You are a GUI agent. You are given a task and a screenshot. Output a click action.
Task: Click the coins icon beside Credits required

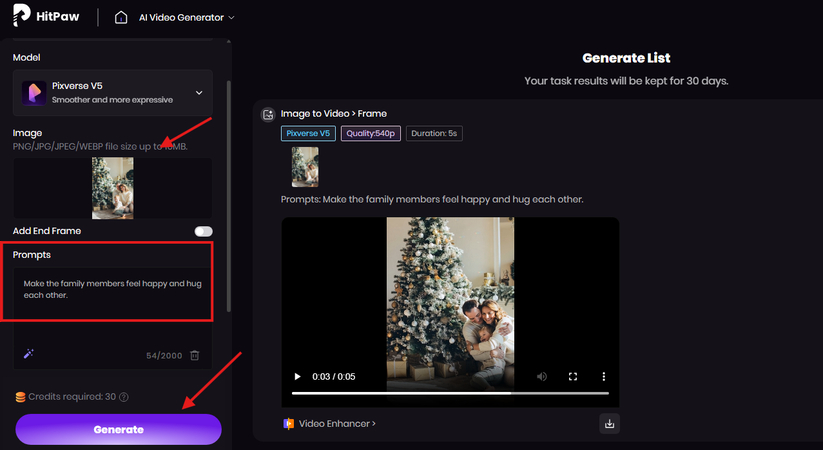[20, 397]
